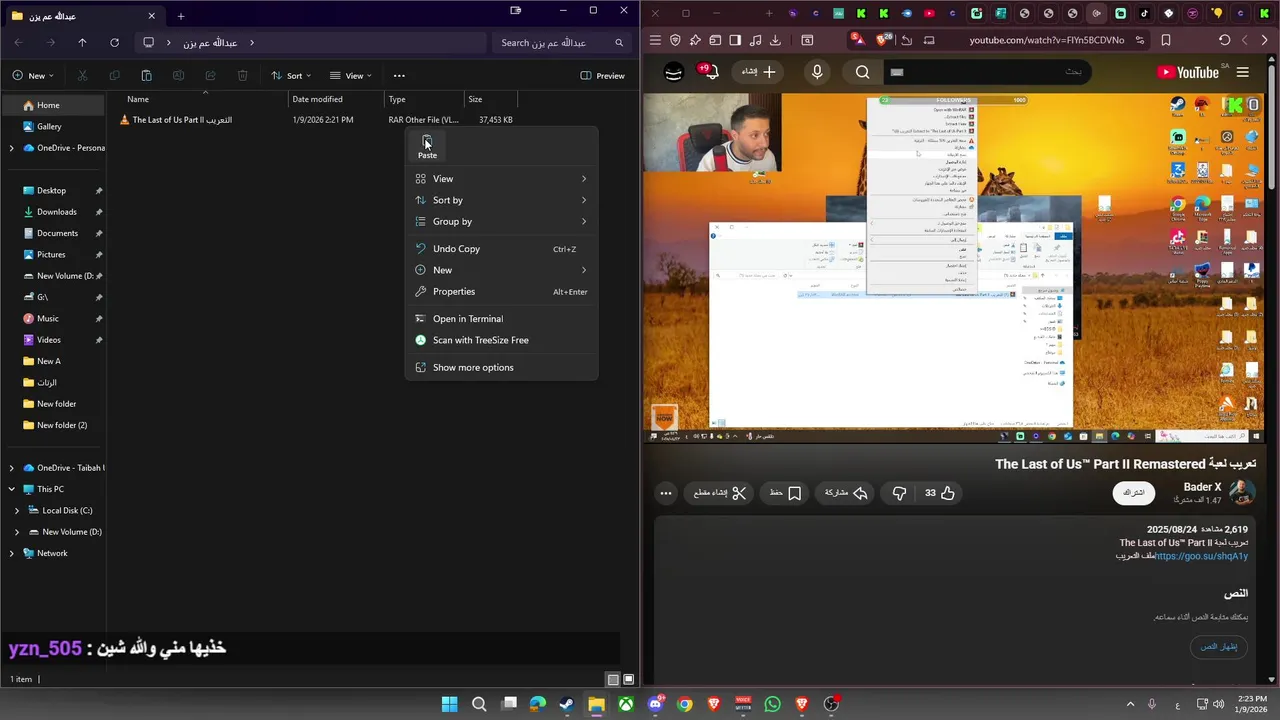Click the browser bookmark icon

point(1166,40)
